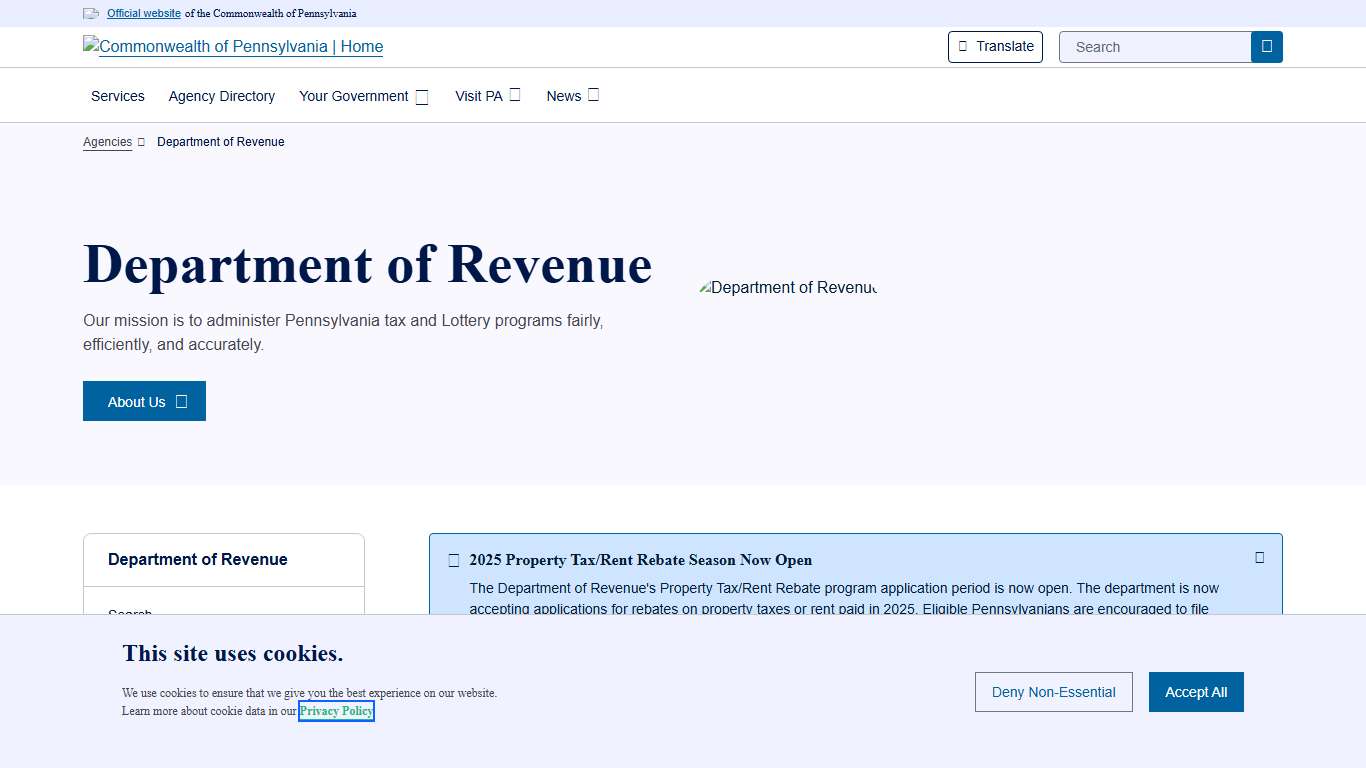Open the Official website link
The image size is (1366, 768).
pos(143,13)
